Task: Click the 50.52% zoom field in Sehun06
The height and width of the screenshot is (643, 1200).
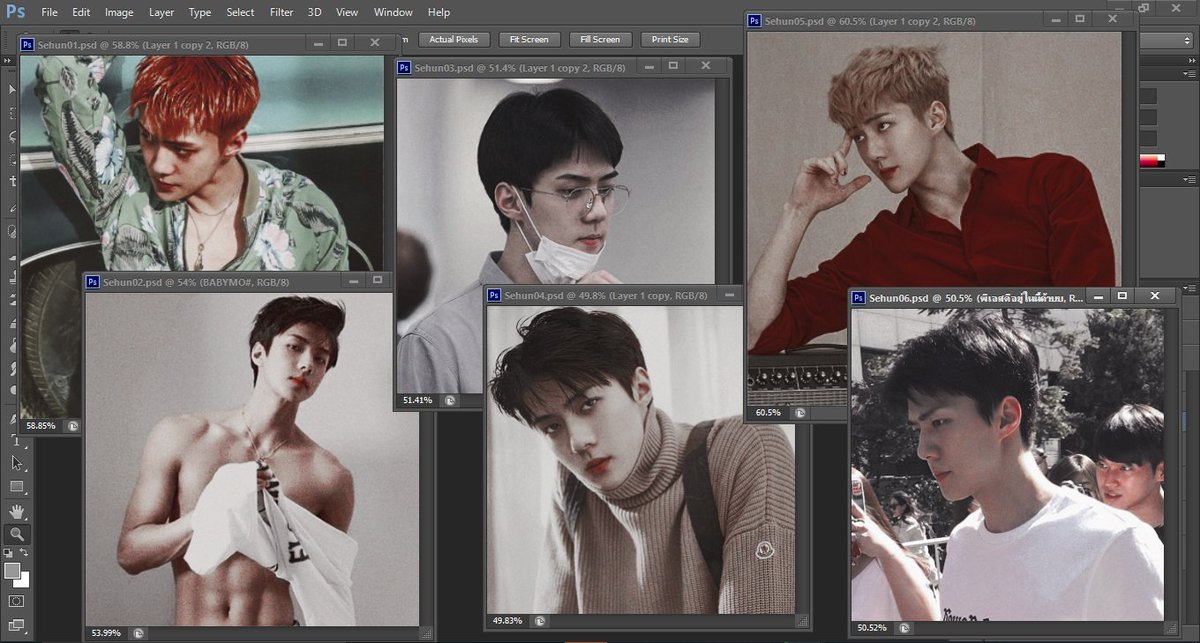Action: (872, 628)
